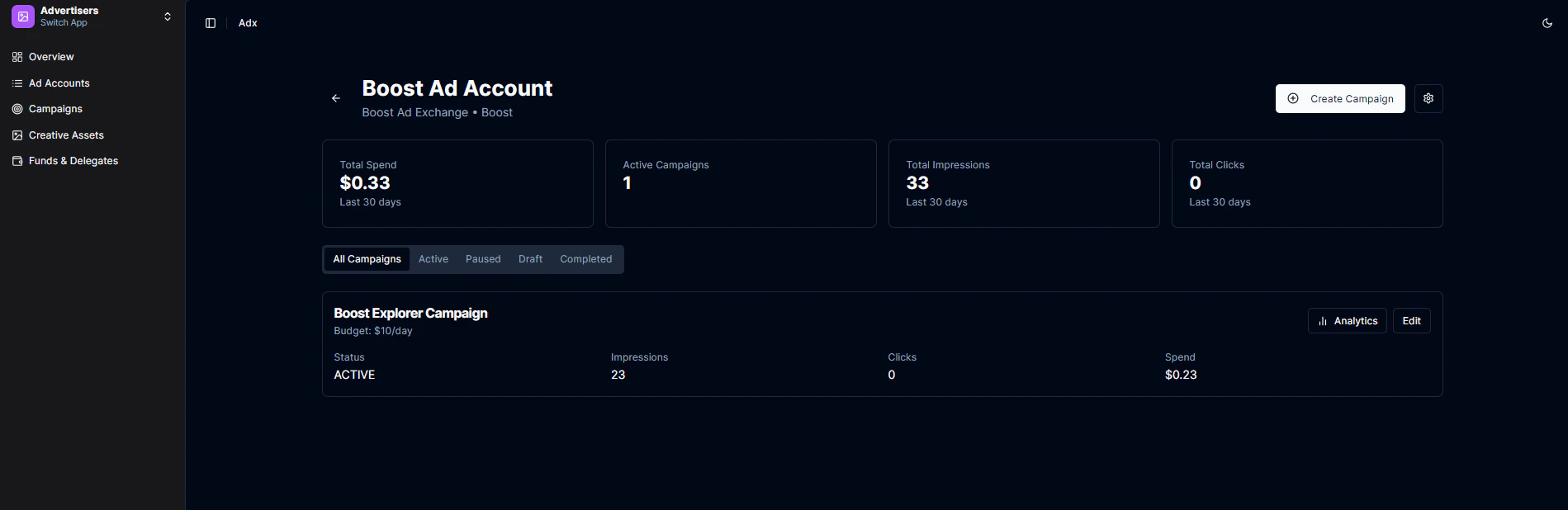Click the Boost Ad Account heading

pyautogui.click(x=457, y=88)
